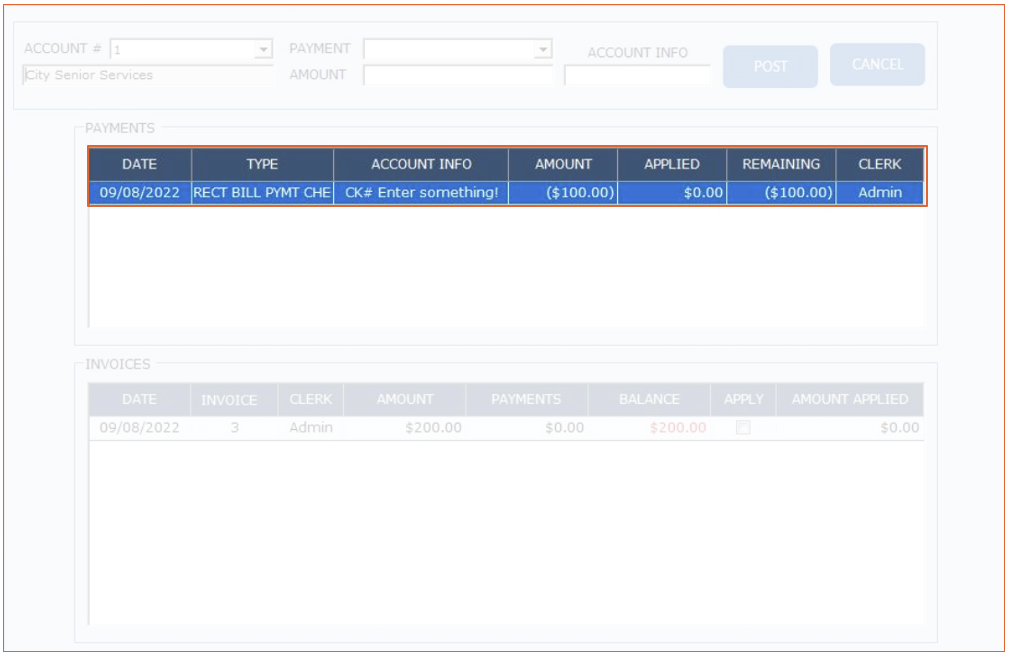The width and height of the screenshot is (1009, 655).
Task: Click the Amount input field
Action: pos(458,75)
